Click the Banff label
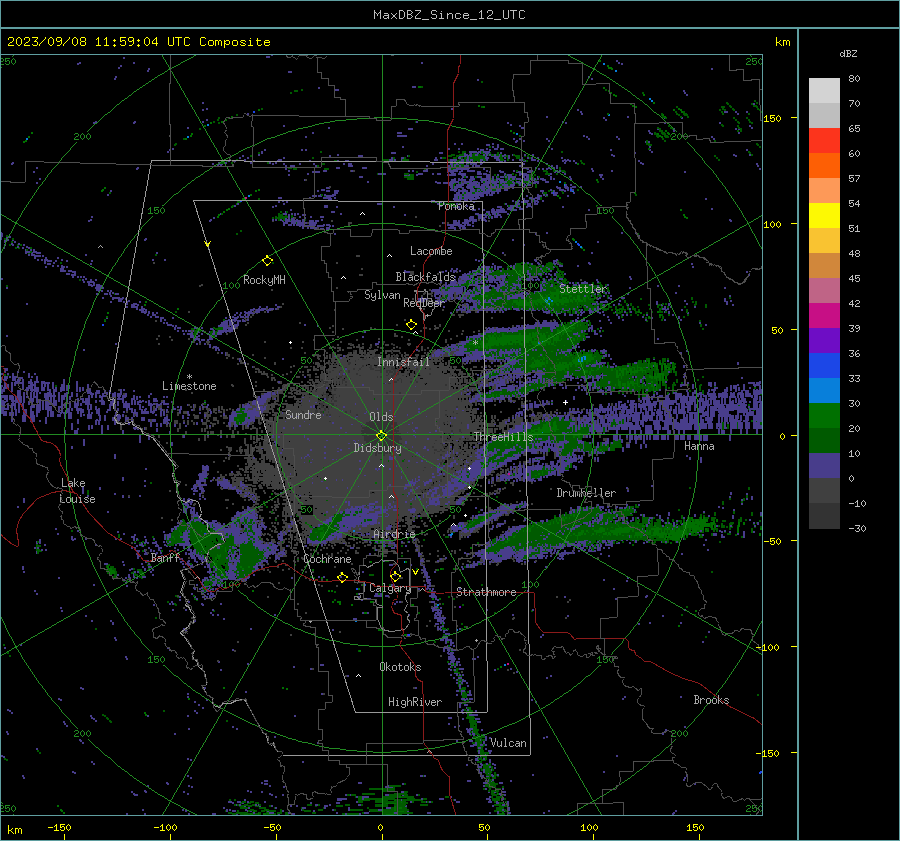 [165, 557]
